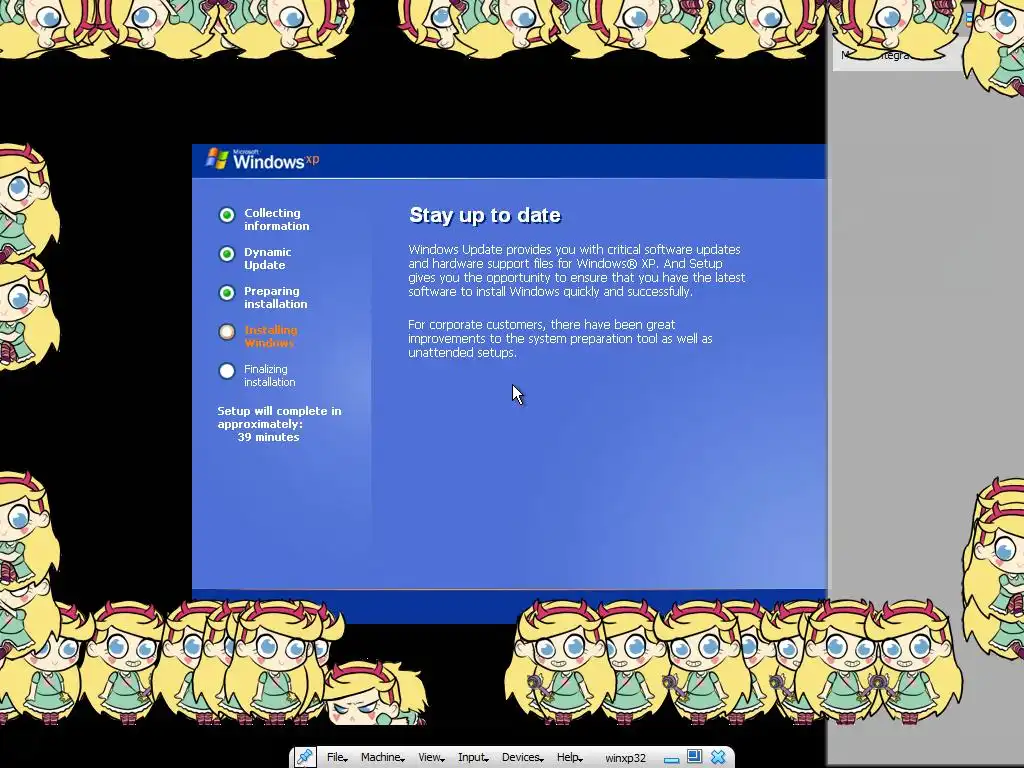Exit fullscreen with the restore icon
This screenshot has width=1024, height=768.
pyautogui.click(x=694, y=756)
